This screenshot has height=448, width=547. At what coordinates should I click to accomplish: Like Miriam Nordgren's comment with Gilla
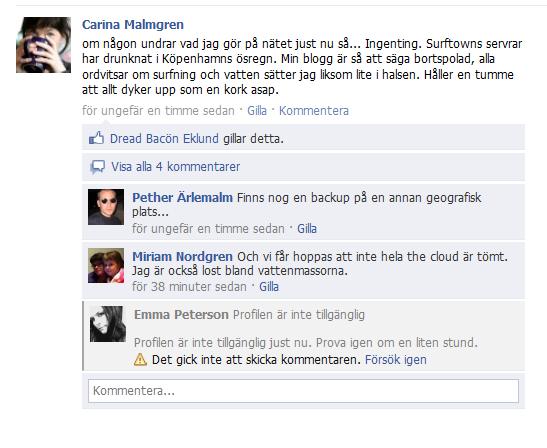(x=269, y=287)
